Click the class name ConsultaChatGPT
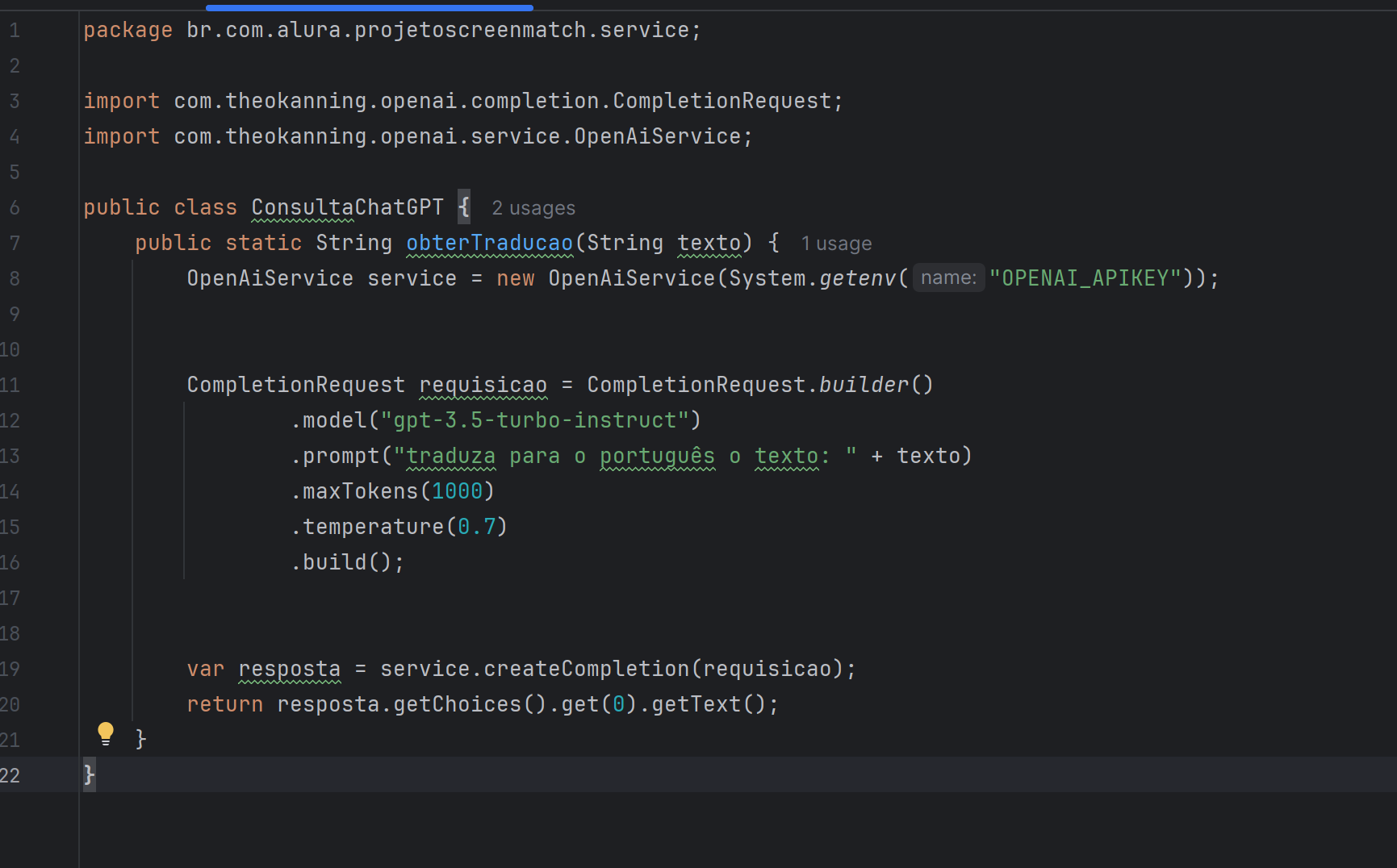This screenshot has width=1397, height=868. pos(348,207)
